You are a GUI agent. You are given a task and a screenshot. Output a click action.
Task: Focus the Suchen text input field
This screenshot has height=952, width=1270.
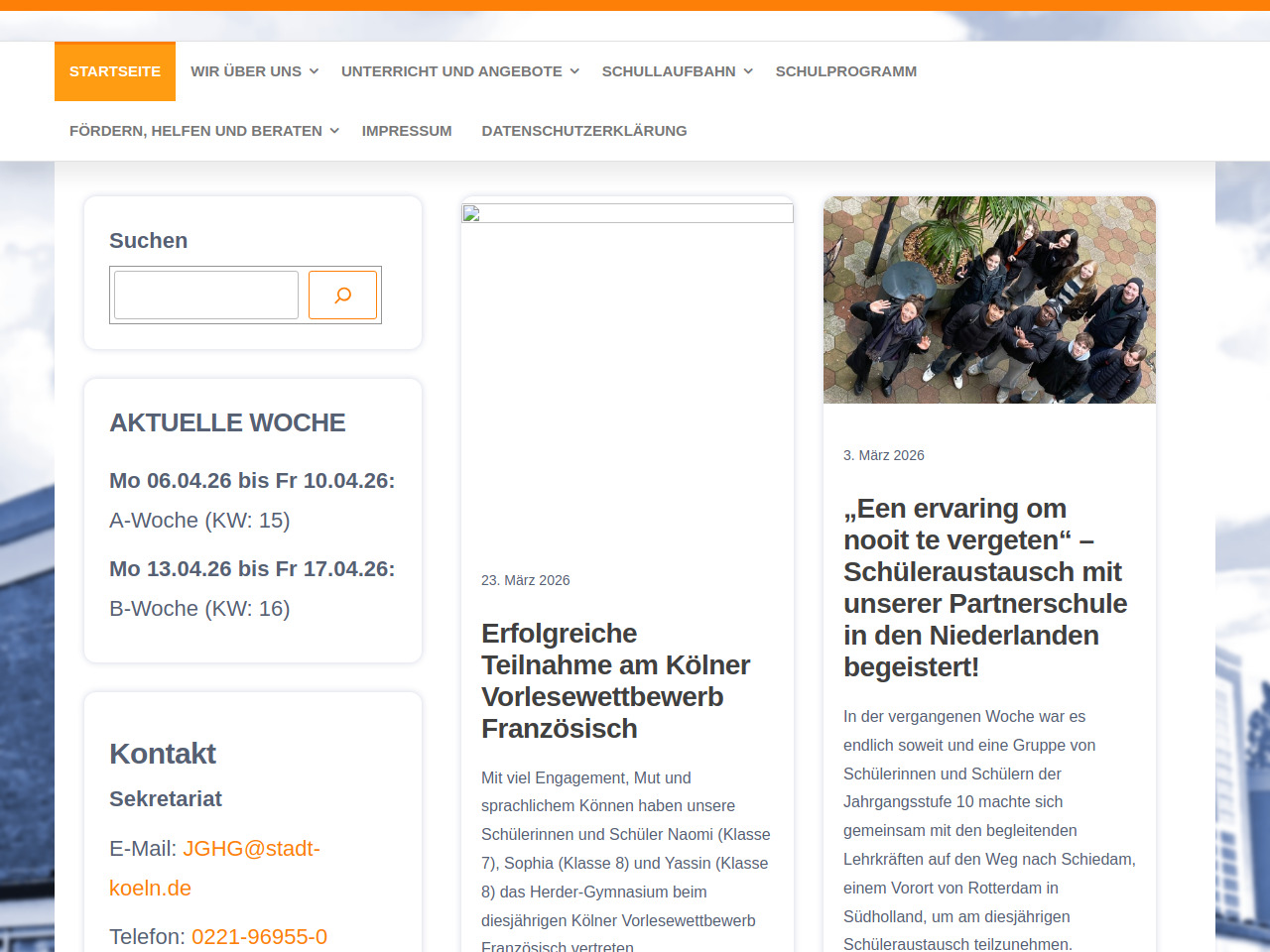[206, 296]
